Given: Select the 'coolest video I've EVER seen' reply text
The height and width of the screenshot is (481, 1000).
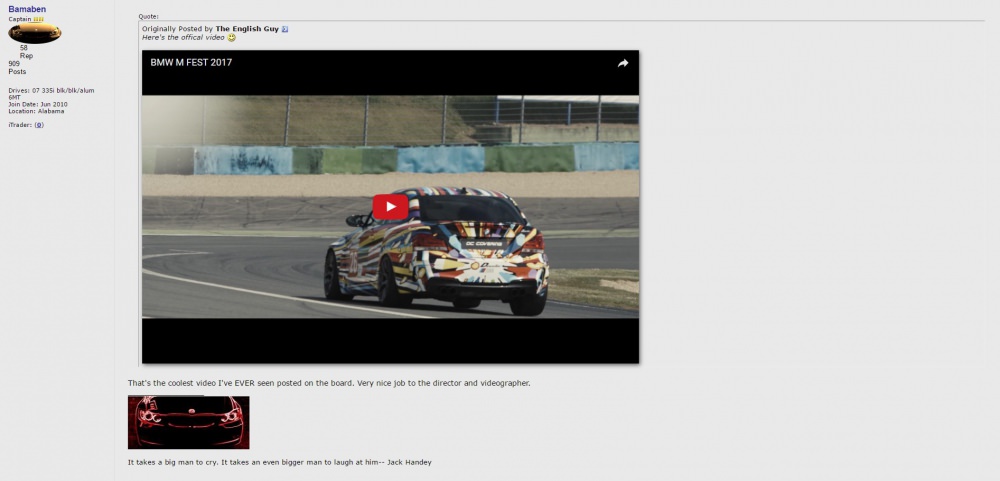Looking at the screenshot, I should pos(329,383).
